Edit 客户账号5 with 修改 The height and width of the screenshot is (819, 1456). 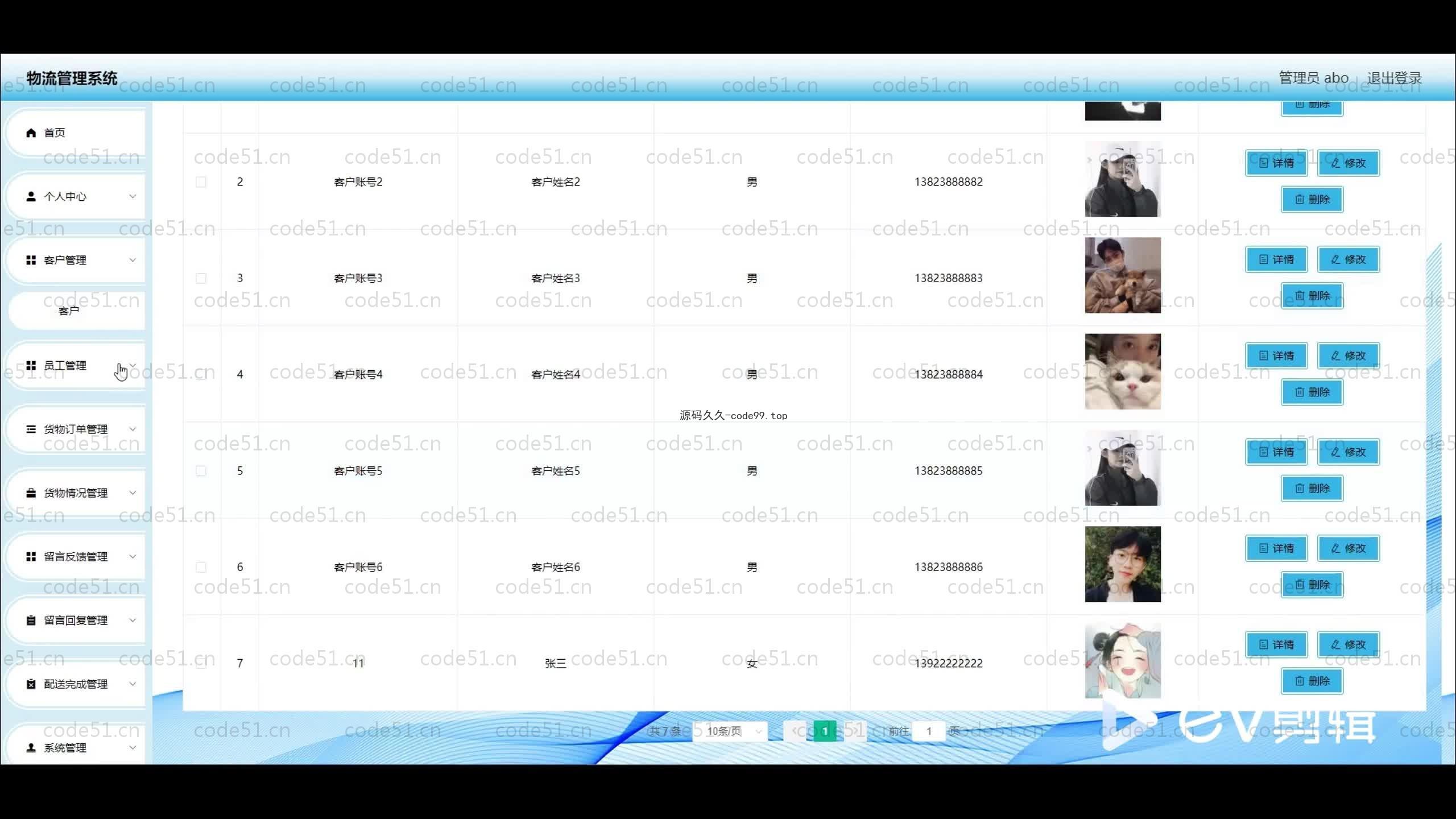1349,452
